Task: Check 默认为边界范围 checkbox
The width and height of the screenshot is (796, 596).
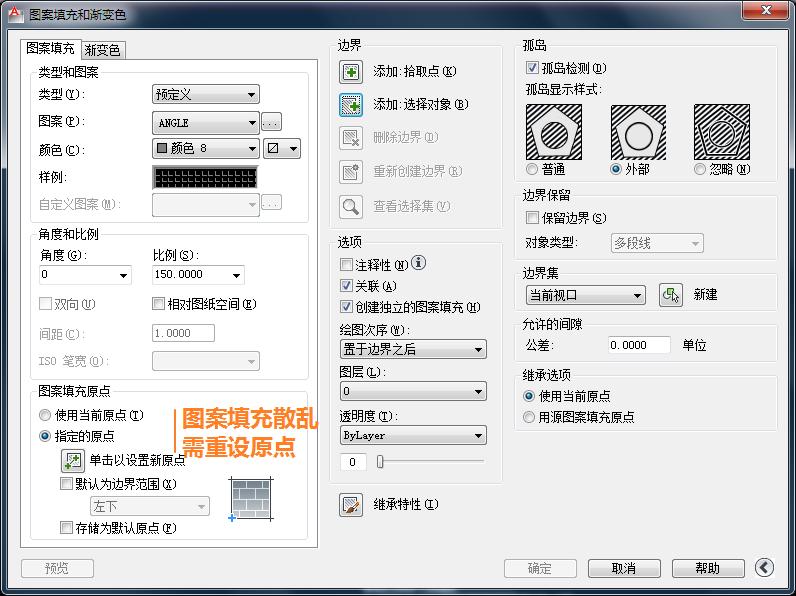Action: pyautogui.click(x=66, y=483)
